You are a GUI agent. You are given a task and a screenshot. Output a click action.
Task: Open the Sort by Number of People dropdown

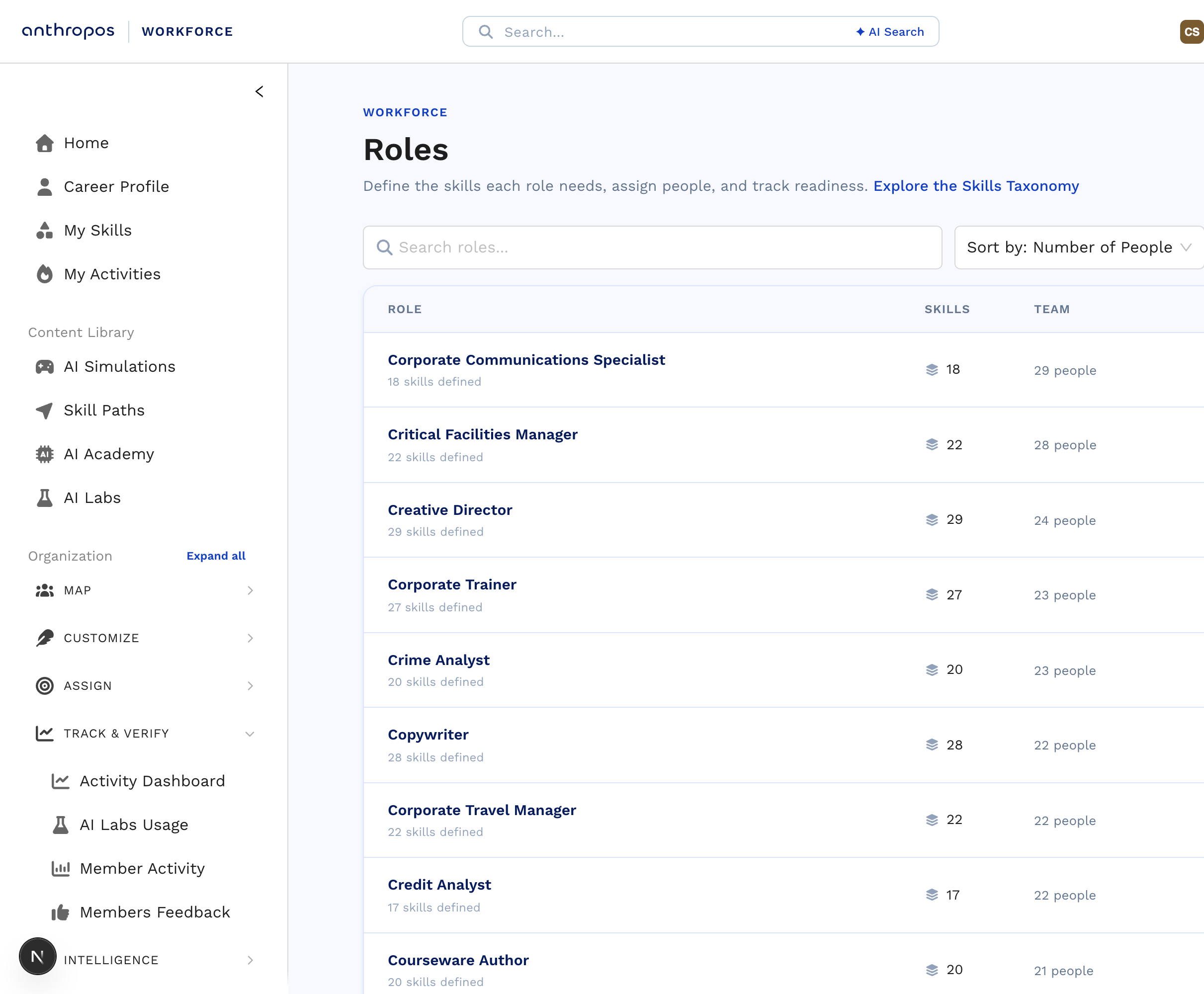[1079, 248]
